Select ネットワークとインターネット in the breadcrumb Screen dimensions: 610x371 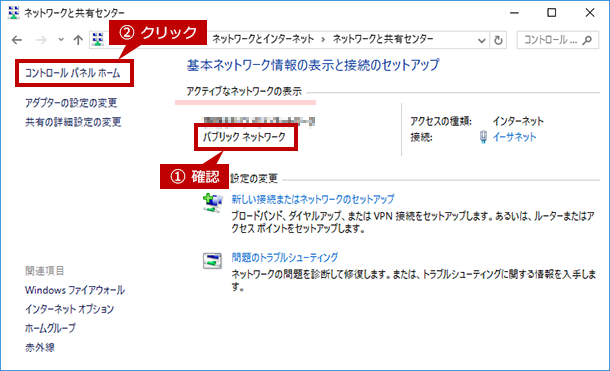click(x=263, y=39)
